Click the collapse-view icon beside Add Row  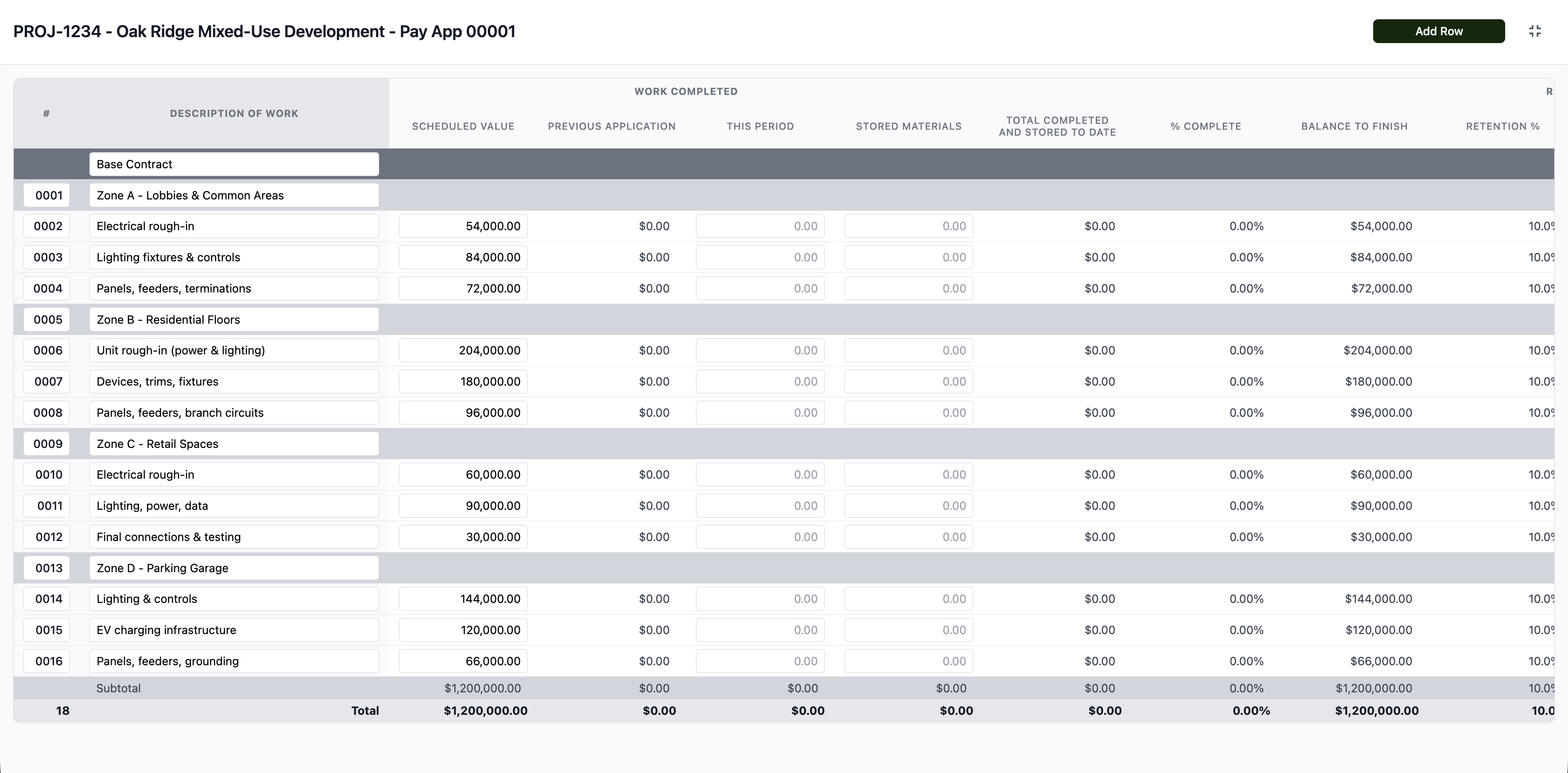1535,31
